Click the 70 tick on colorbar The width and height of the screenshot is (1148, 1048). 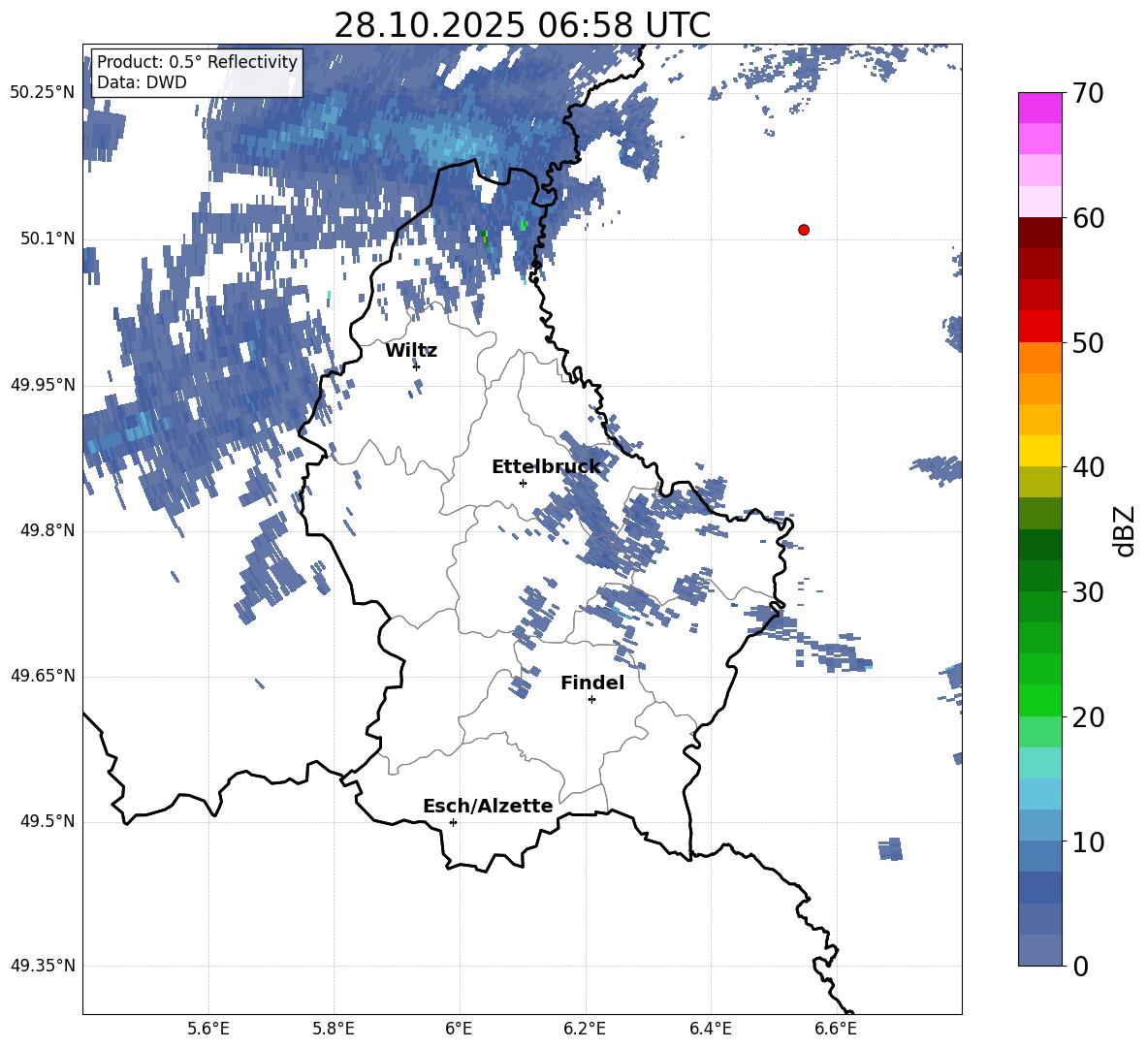pos(1087,94)
